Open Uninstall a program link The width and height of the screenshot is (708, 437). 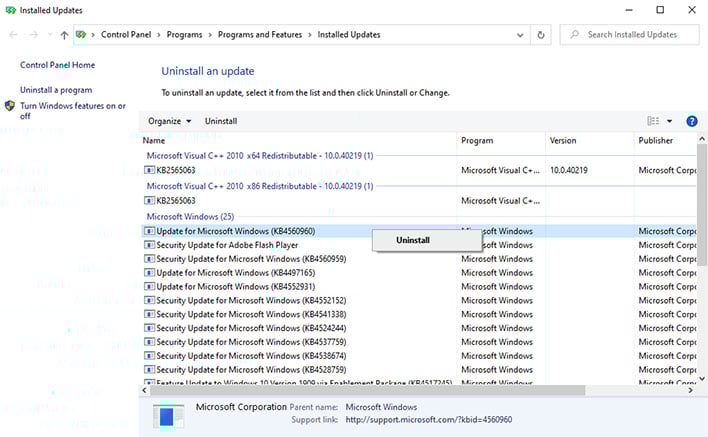point(56,90)
